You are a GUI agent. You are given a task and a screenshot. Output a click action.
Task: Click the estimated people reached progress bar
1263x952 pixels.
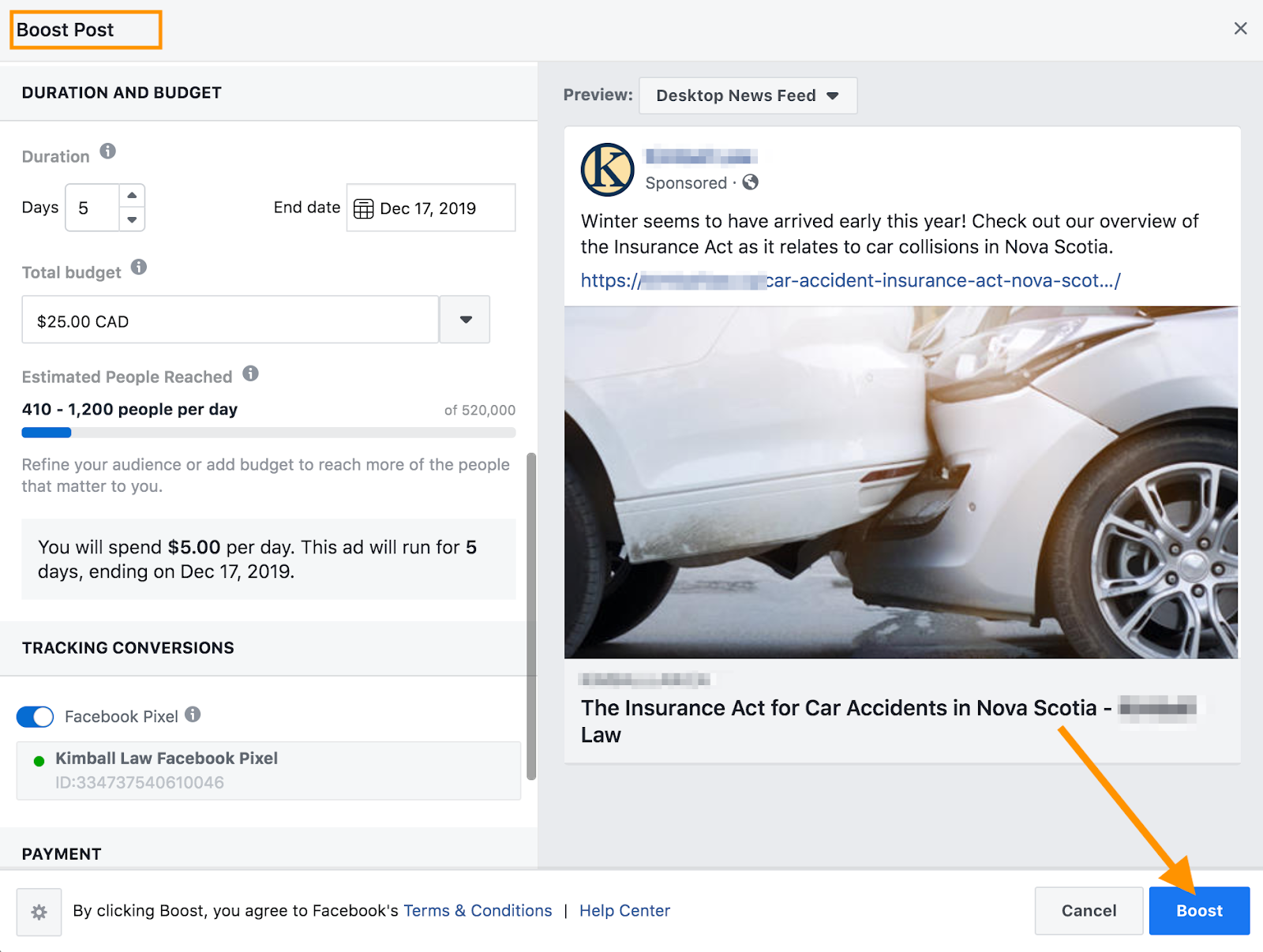point(268,433)
